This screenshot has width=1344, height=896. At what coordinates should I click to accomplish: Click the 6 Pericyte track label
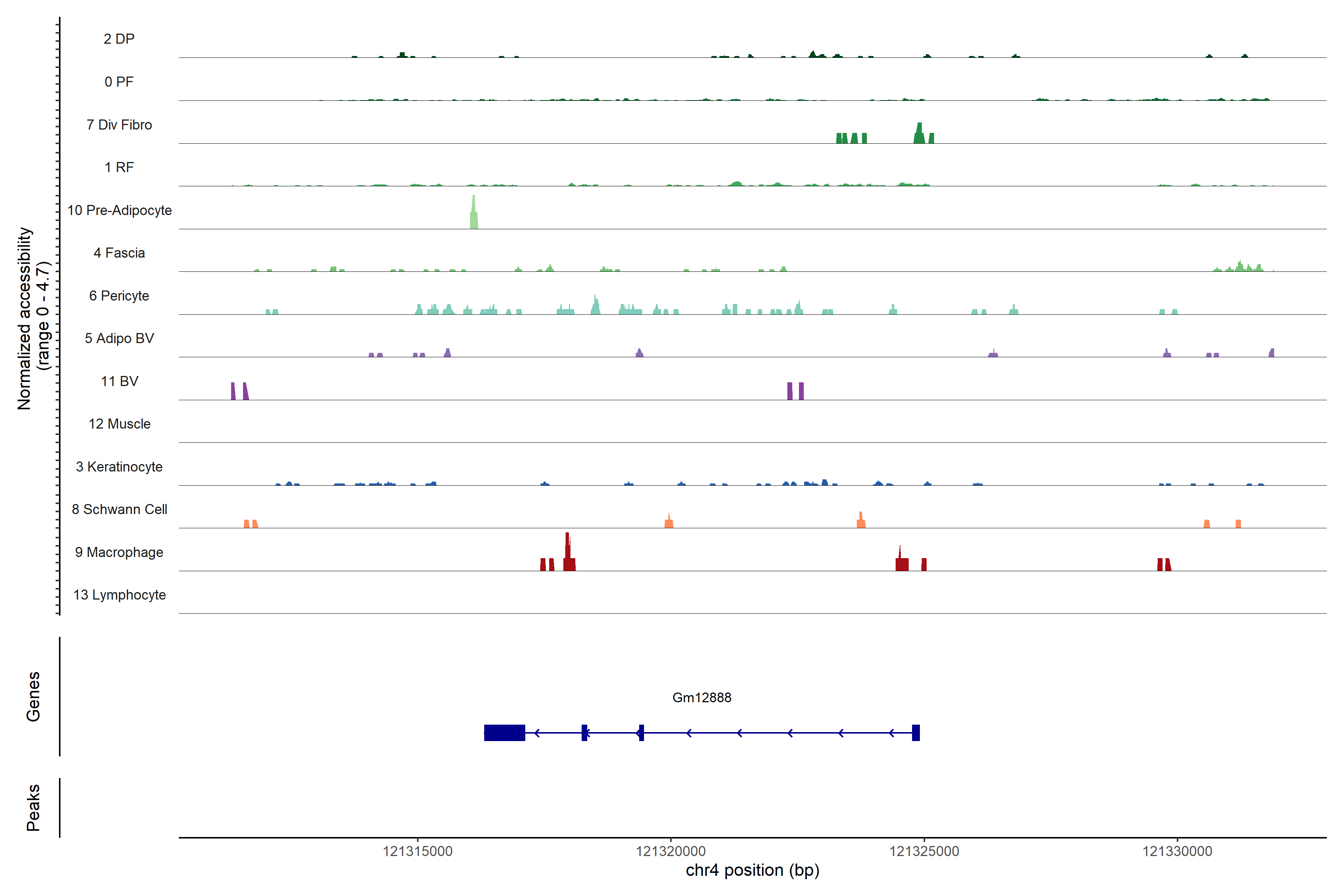point(119,295)
